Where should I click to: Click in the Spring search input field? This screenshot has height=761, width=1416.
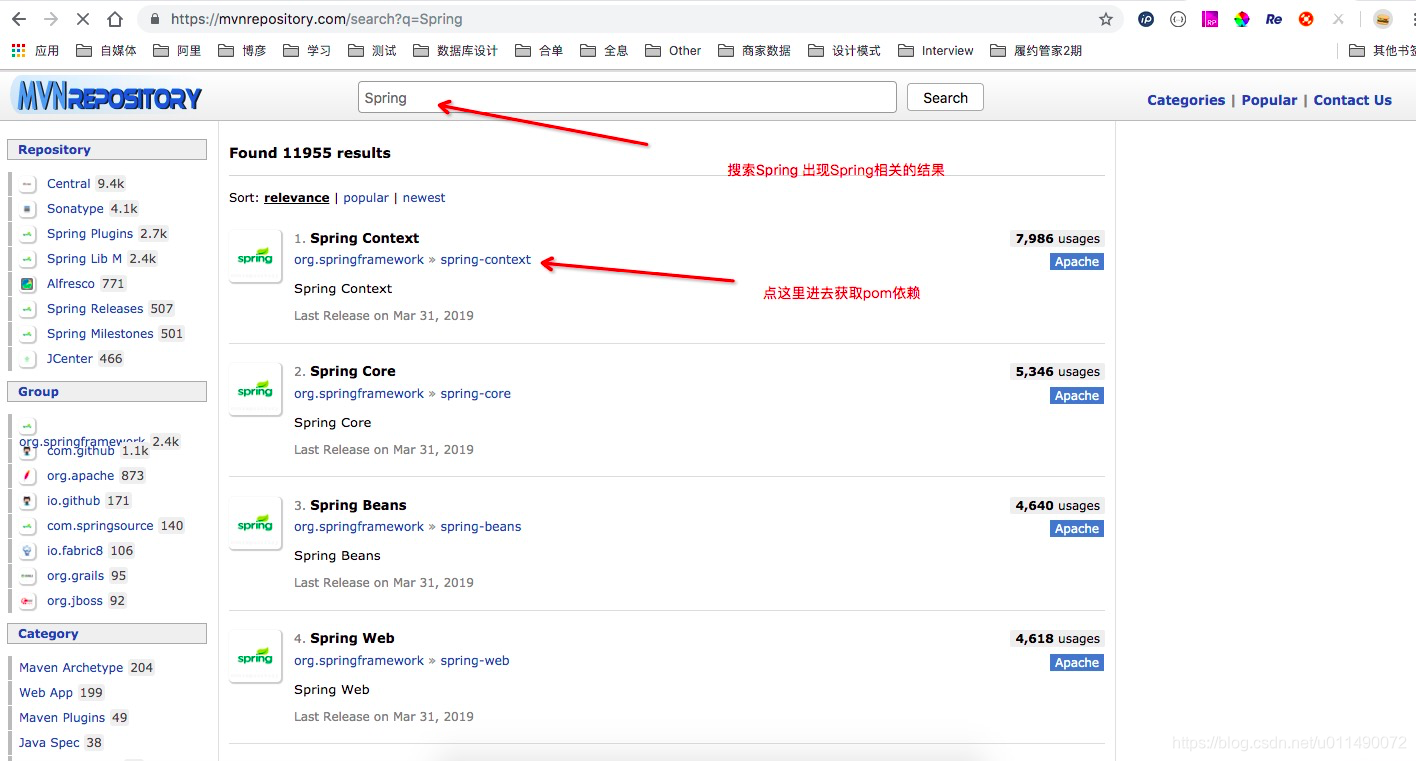pos(627,97)
